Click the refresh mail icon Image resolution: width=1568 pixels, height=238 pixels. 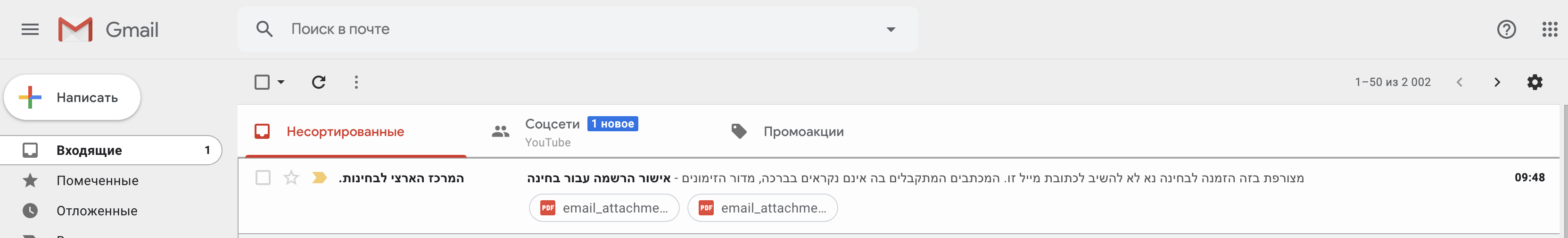click(x=318, y=82)
